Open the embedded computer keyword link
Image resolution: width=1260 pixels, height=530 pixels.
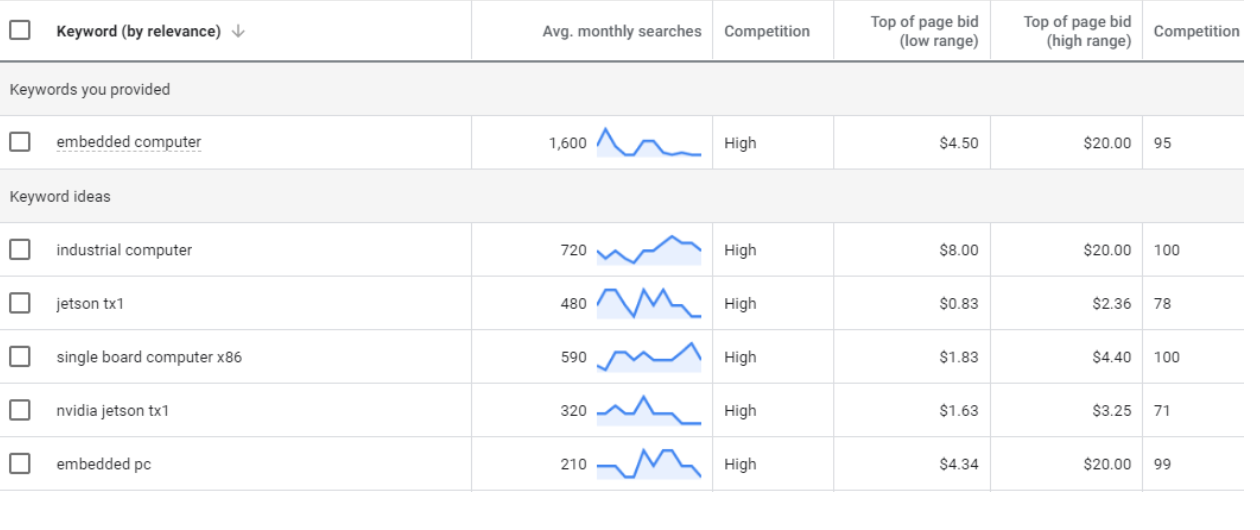point(129,142)
